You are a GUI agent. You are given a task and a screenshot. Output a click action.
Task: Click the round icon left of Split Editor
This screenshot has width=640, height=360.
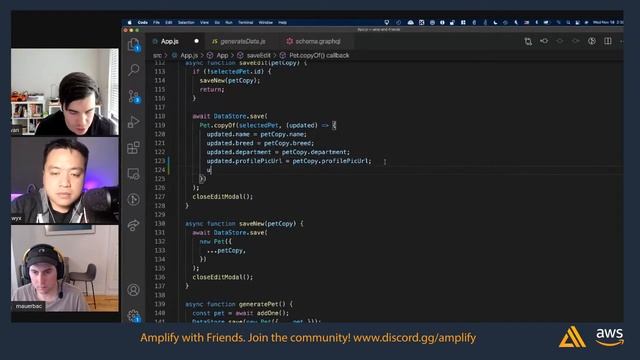(592, 41)
